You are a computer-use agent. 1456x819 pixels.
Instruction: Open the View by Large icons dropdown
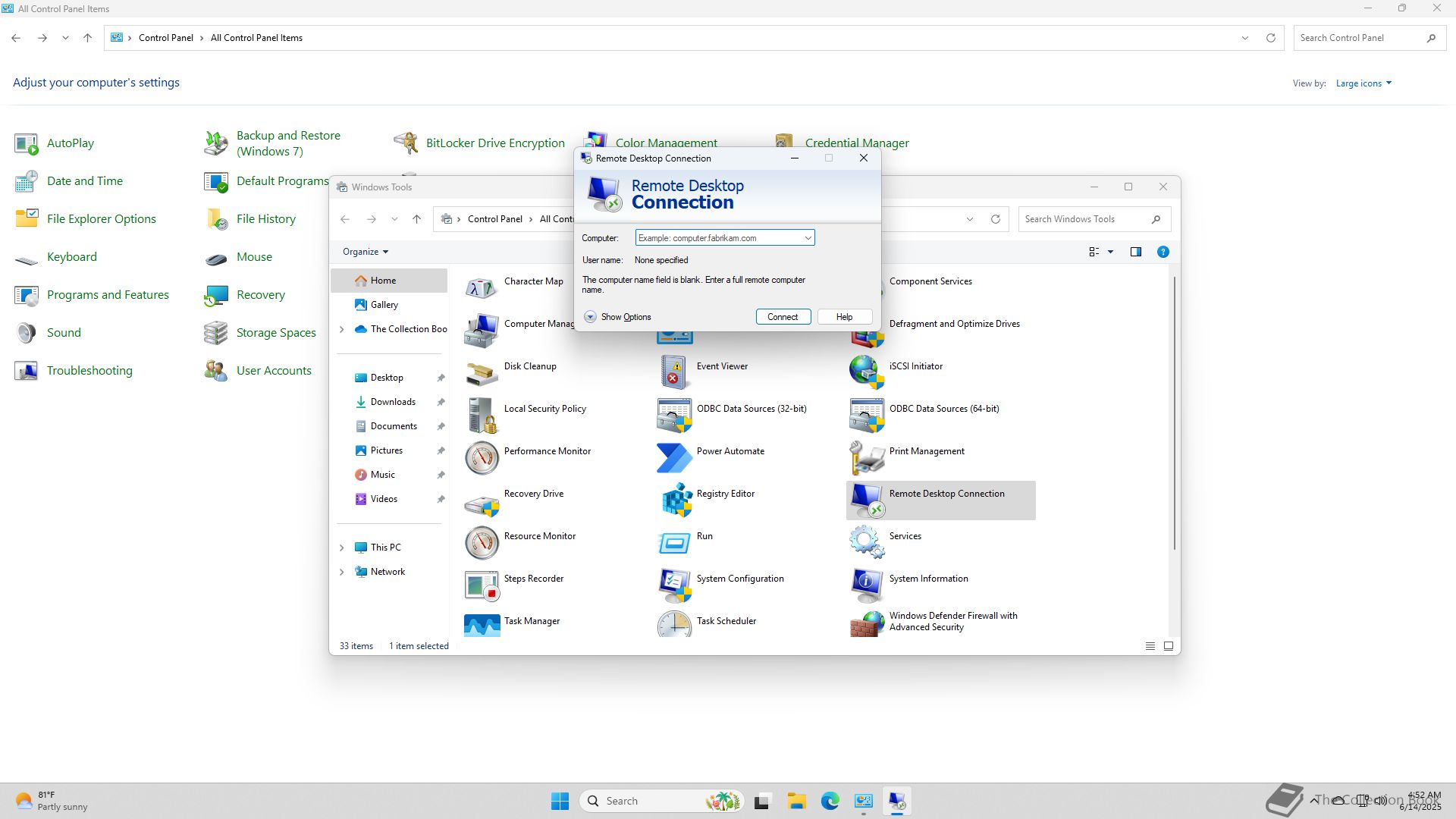pyautogui.click(x=1363, y=83)
